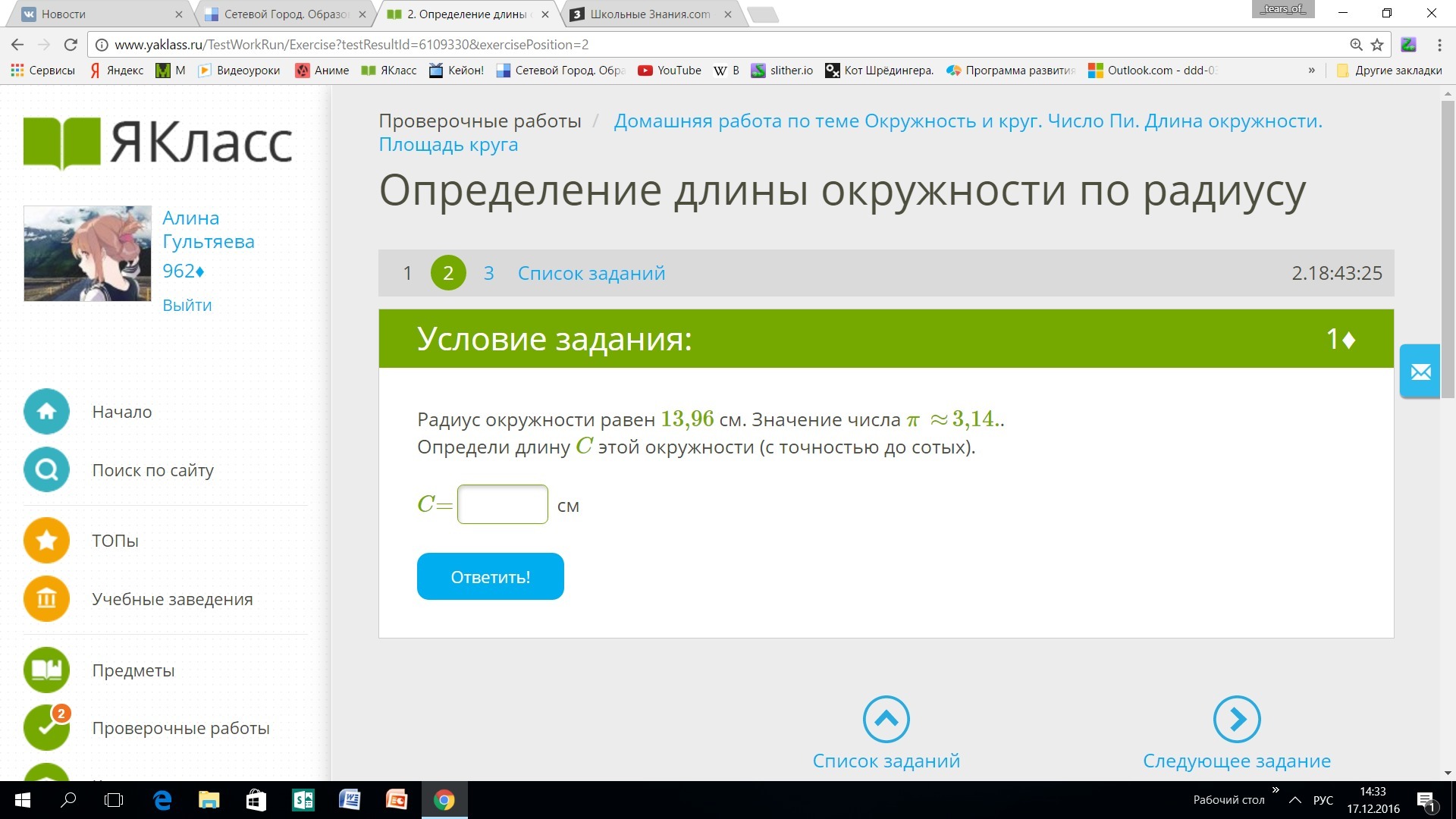Open the YouTube bookmark

[670, 71]
